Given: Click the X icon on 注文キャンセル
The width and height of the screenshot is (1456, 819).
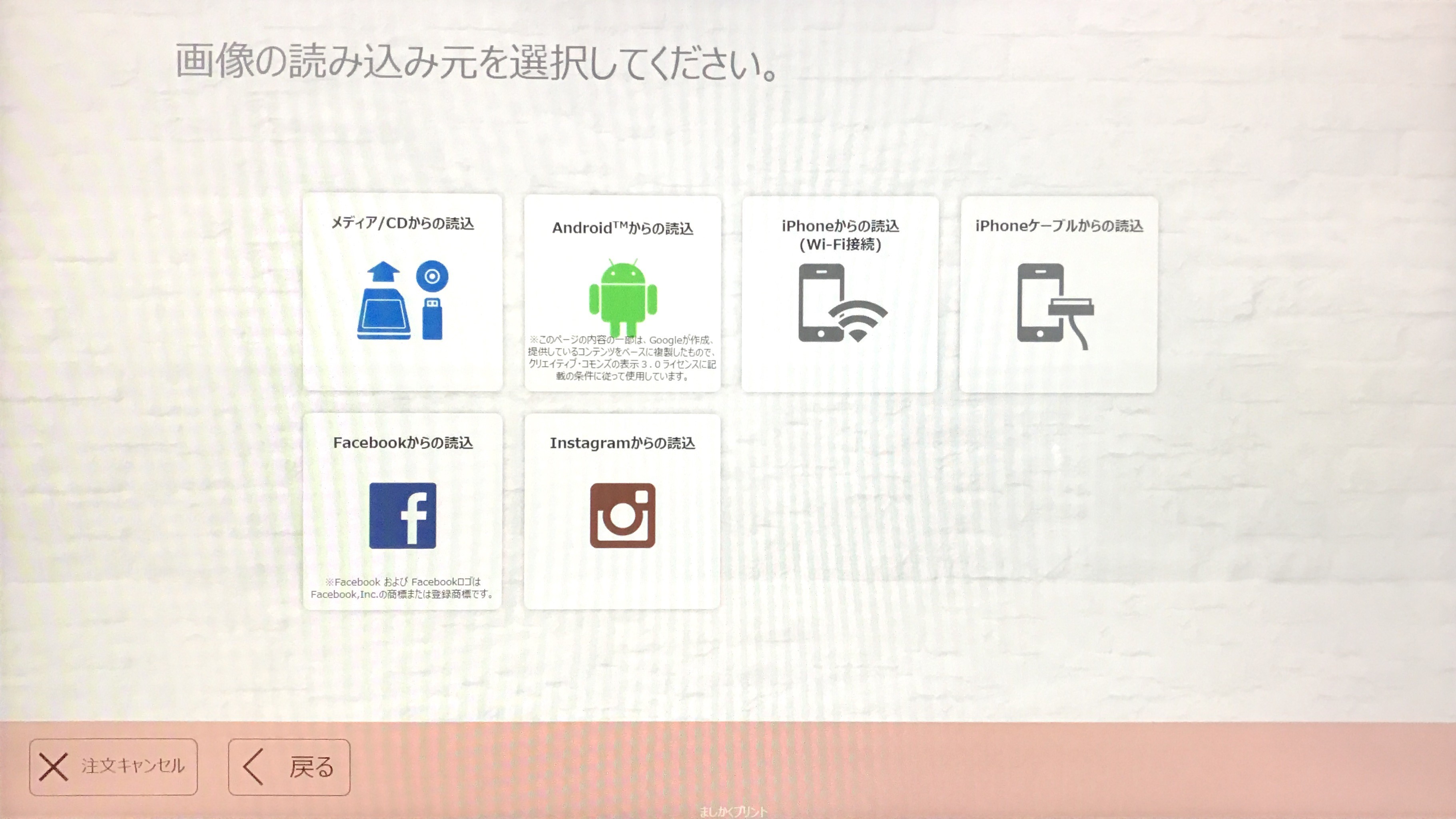Looking at the screenshot, I should pyautogui.click(x=54, y=767).
